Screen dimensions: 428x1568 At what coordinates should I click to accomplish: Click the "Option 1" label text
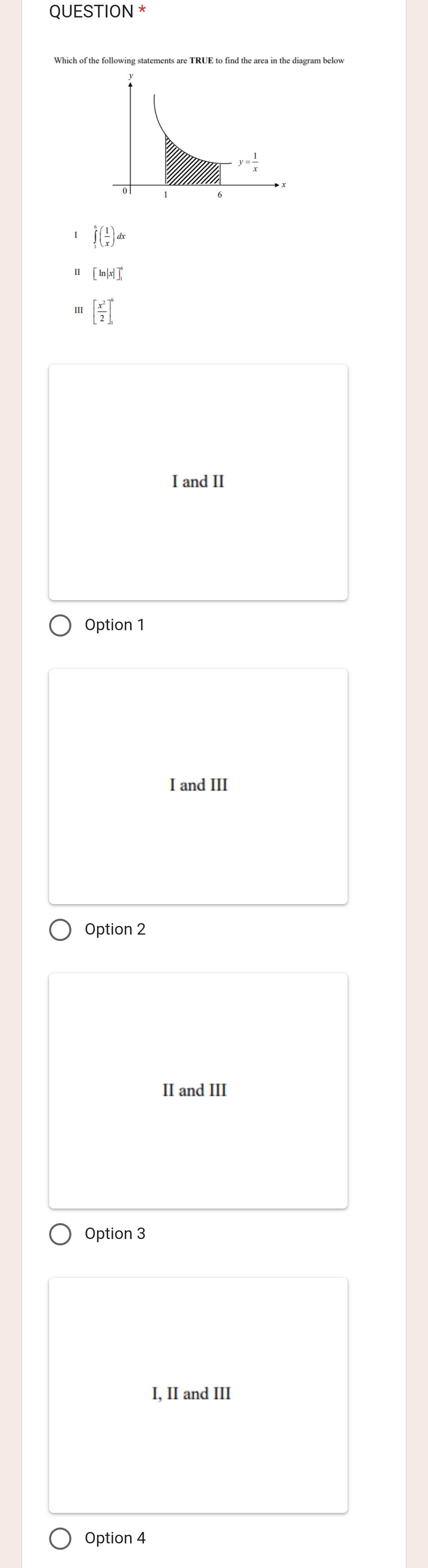115,625
